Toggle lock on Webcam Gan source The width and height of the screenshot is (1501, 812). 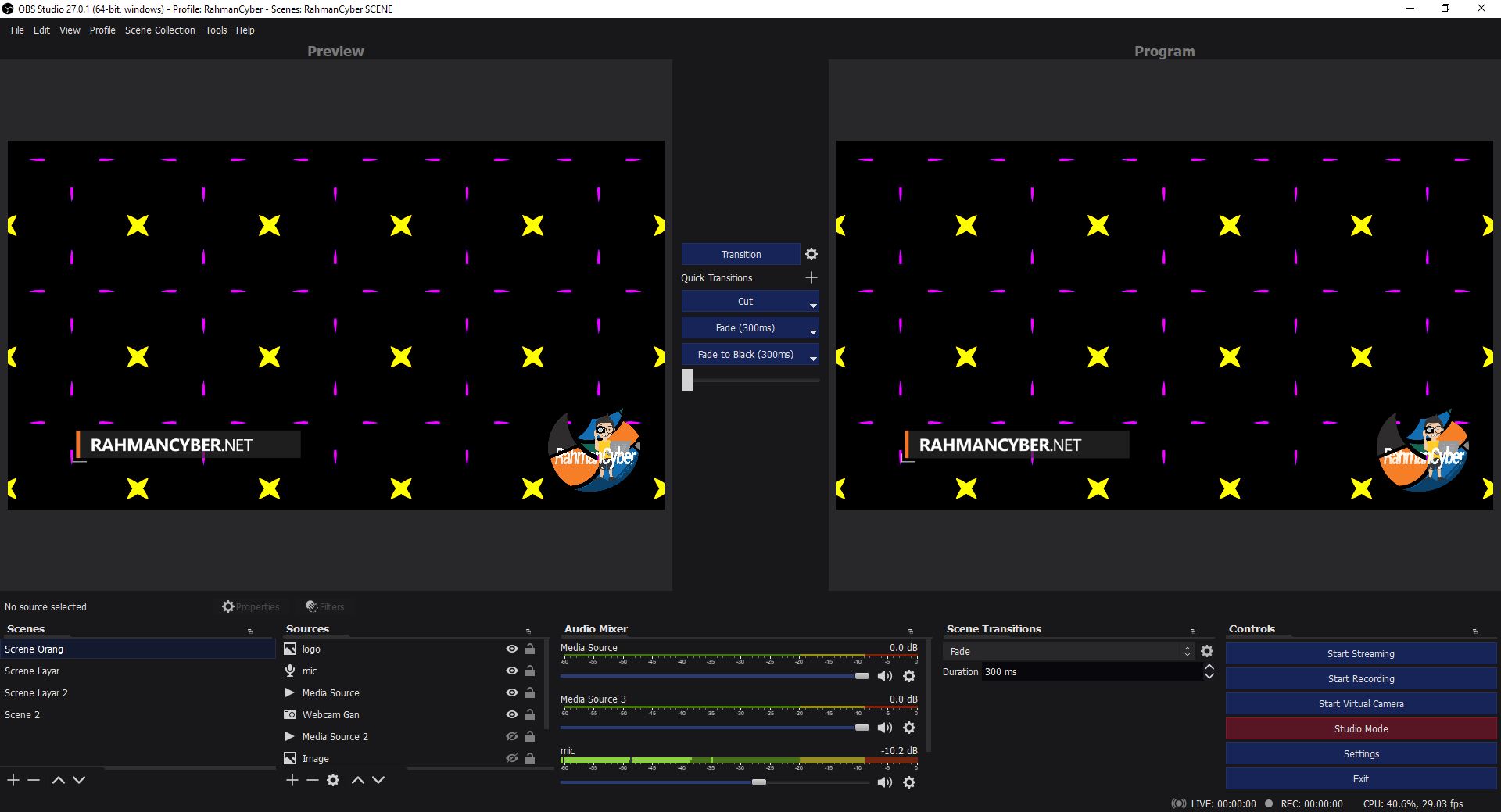coord(530,714)
